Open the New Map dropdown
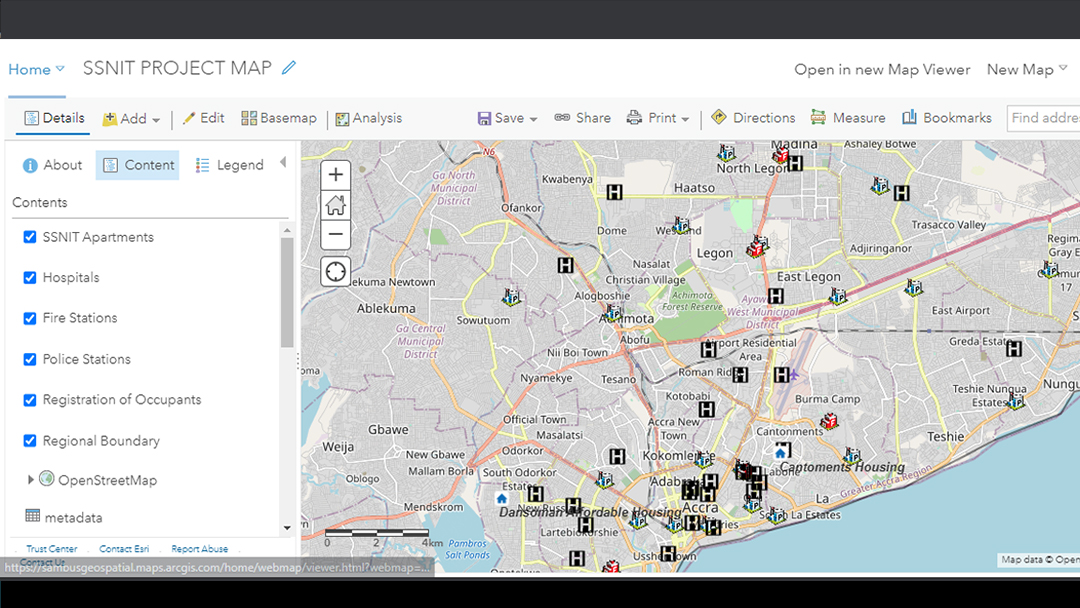Image resolution: width=1080 pixels, height=608 pixels. coord(1026,70)
